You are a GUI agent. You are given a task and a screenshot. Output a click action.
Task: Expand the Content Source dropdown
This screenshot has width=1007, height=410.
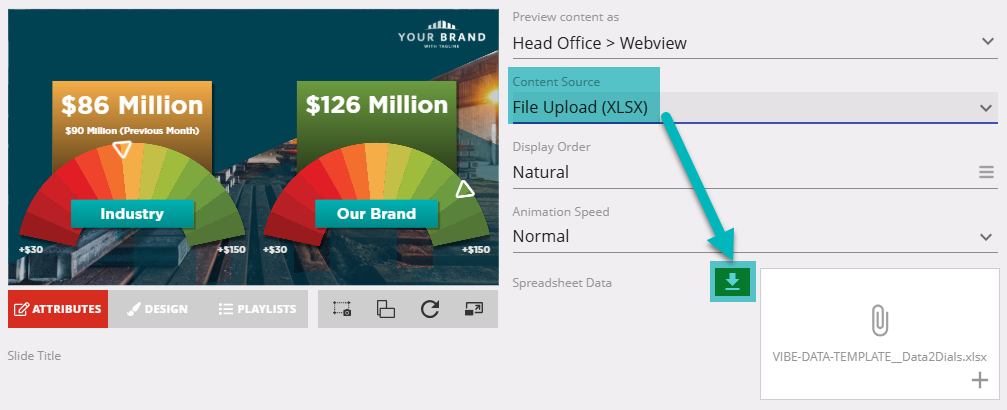(x=986, y=107)
